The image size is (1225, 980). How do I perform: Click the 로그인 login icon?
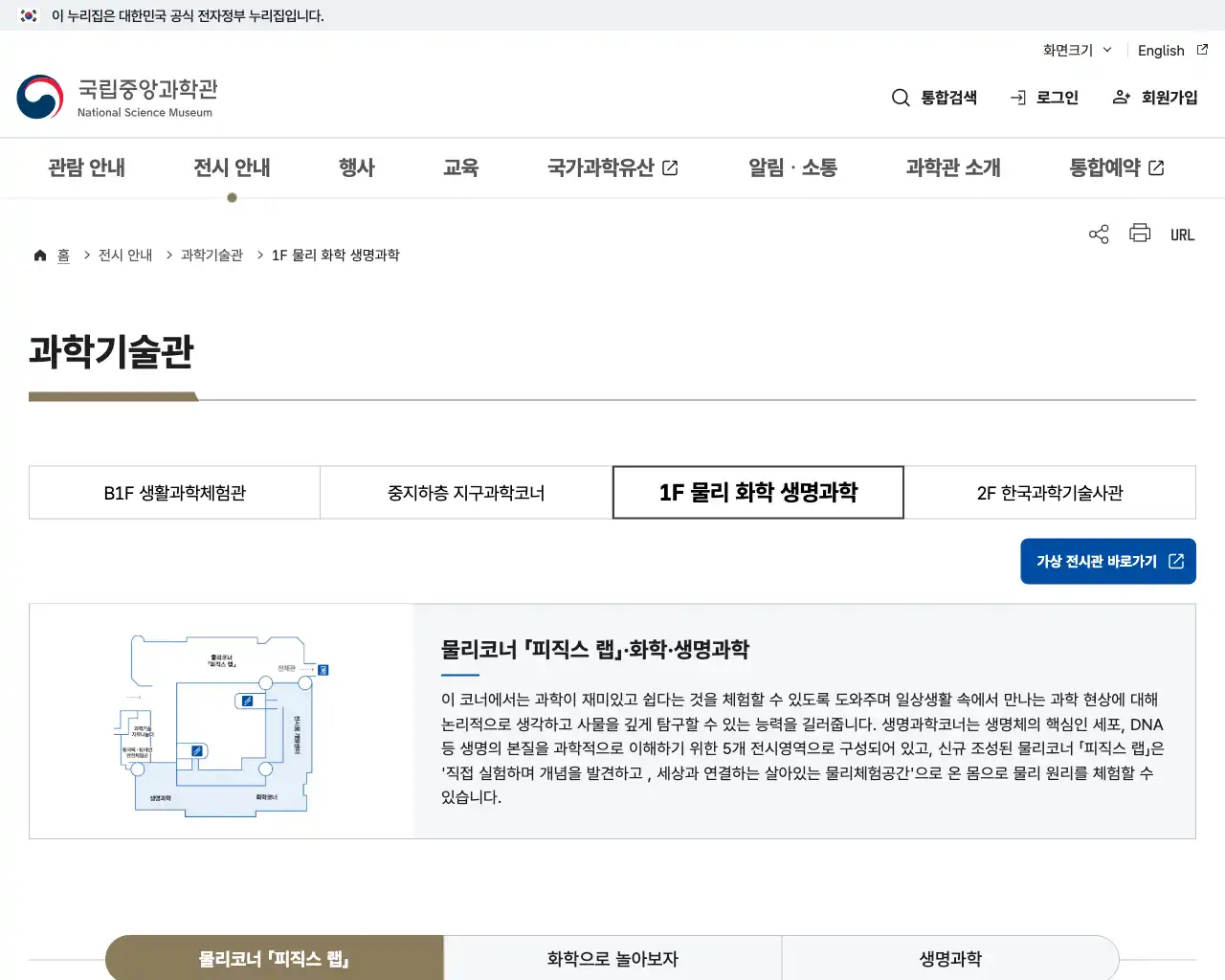pyautogui.click(x=1015, y=97)
